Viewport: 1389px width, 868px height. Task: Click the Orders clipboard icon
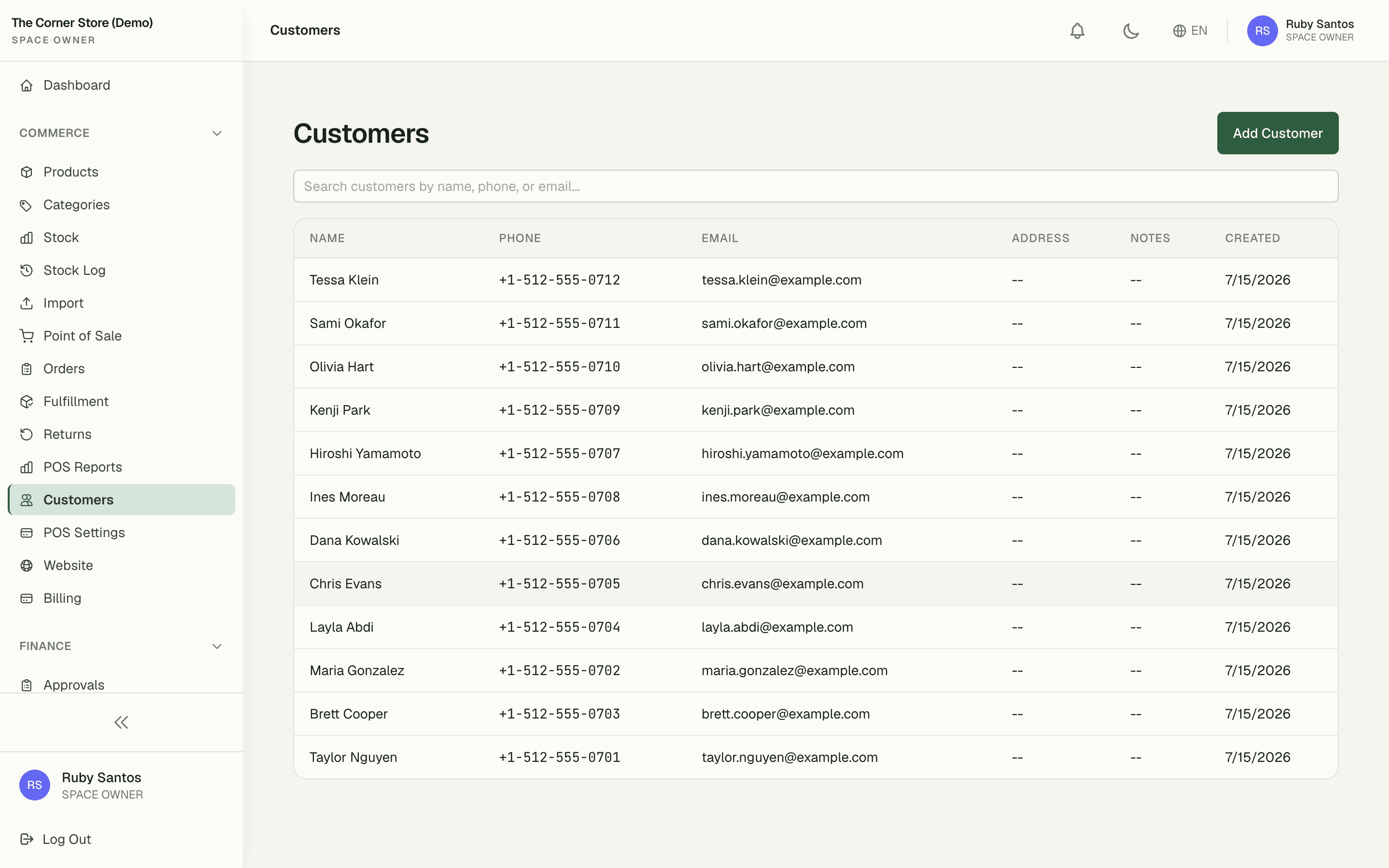point(27,368)
